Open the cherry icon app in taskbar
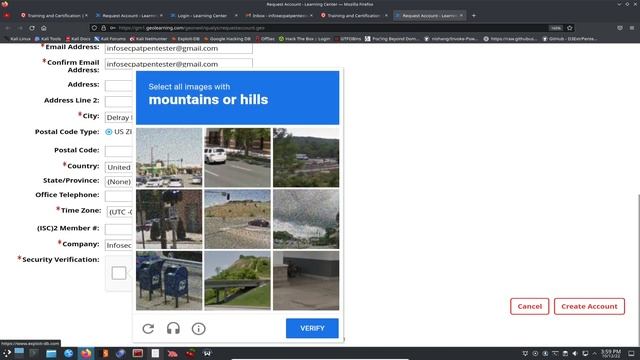Screen dimensions: 640x360 tap(190, 353)
